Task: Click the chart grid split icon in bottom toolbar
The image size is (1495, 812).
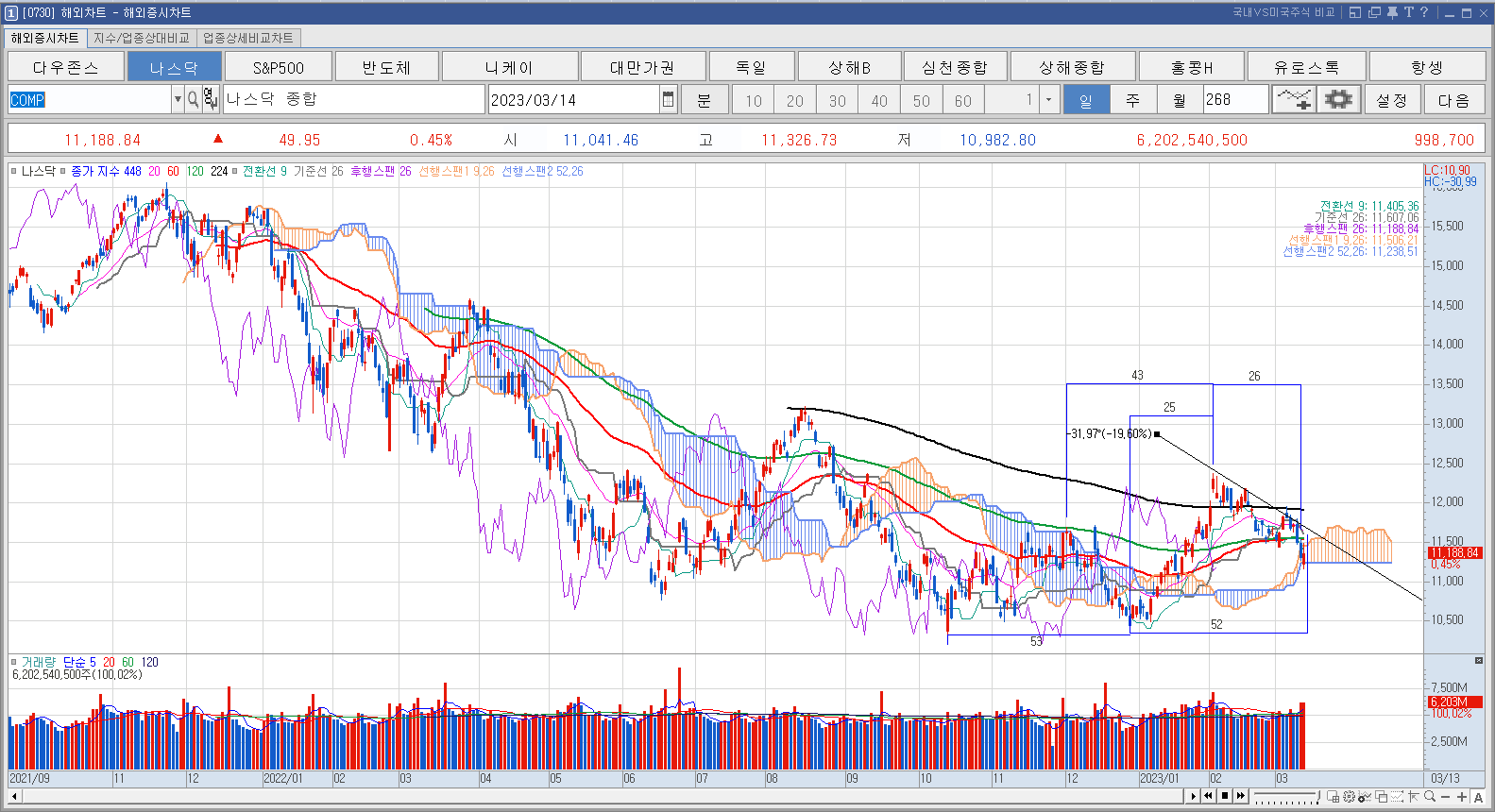Action: [x=1333, y=797]
